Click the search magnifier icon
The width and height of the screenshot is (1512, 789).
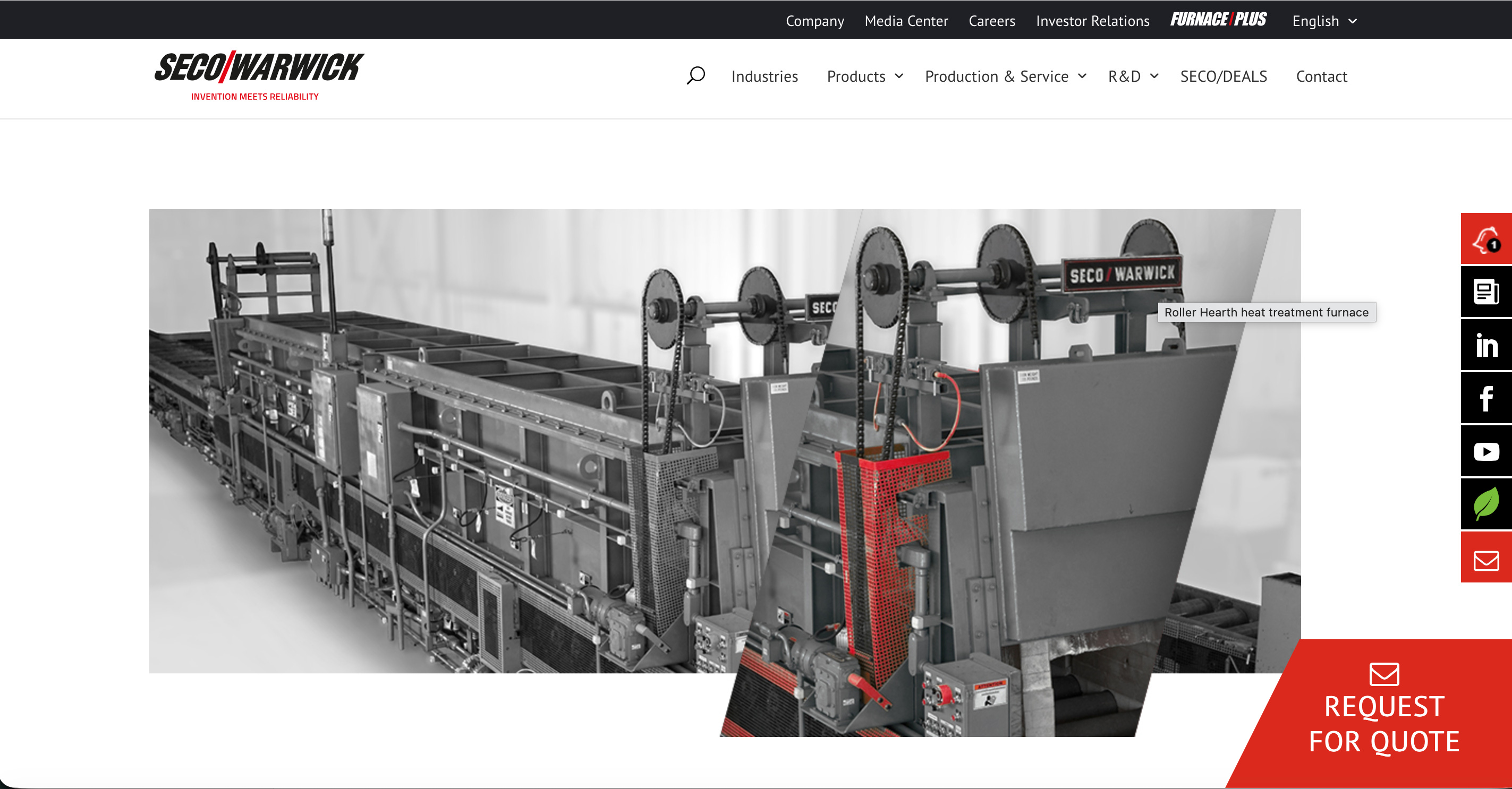point(695,76)
